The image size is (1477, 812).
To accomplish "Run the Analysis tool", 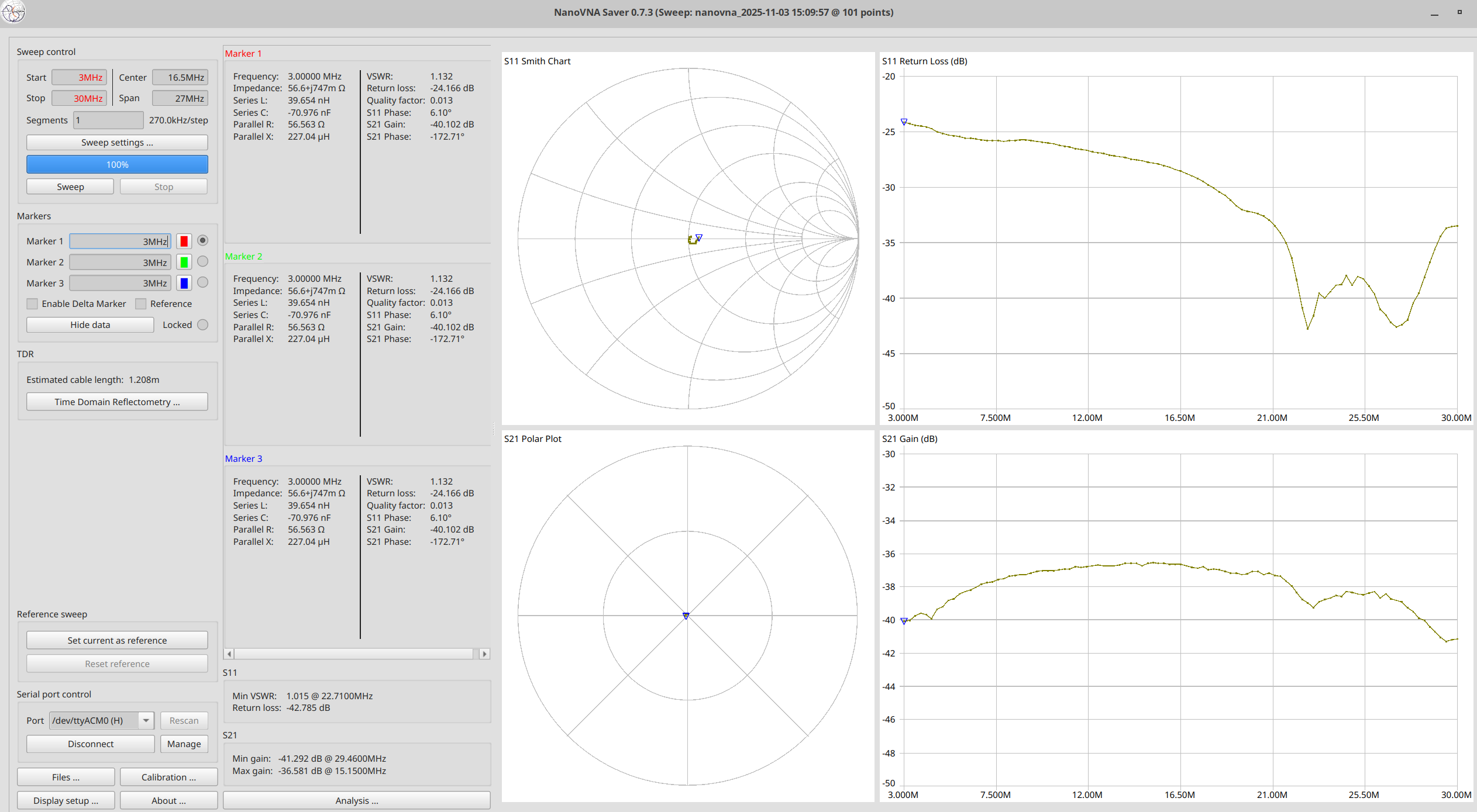I will (357, 800).
